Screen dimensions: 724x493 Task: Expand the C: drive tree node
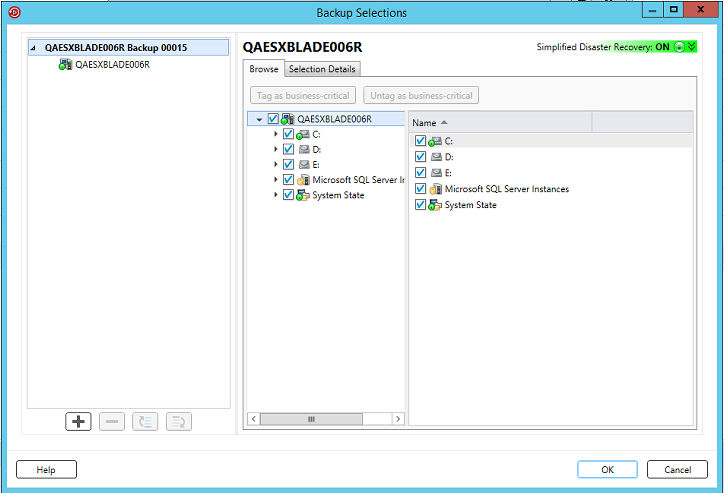coord(275,134)
